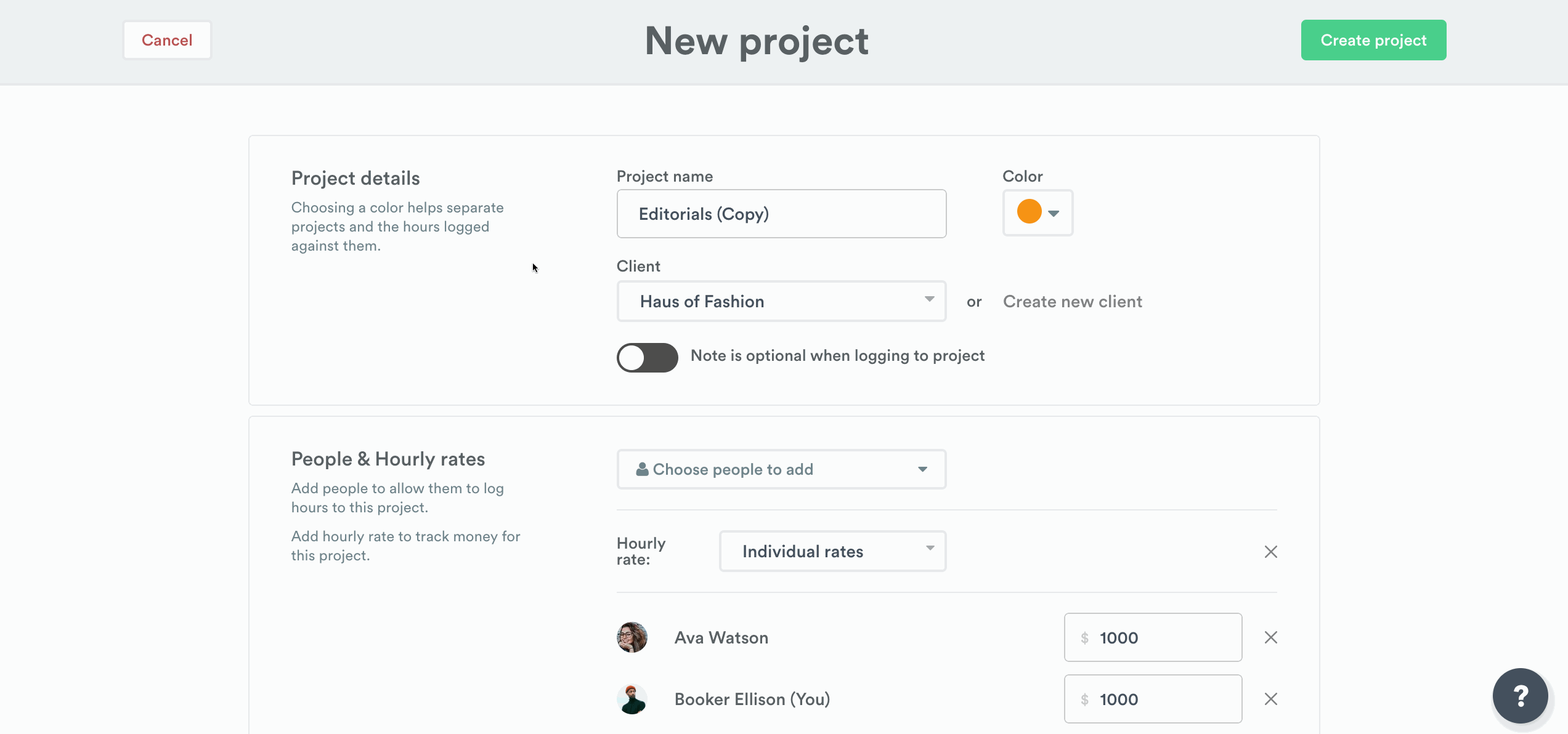Cancel creating the new project
The height and width of the screenshot is (734, 1568).
click(166, 39)
